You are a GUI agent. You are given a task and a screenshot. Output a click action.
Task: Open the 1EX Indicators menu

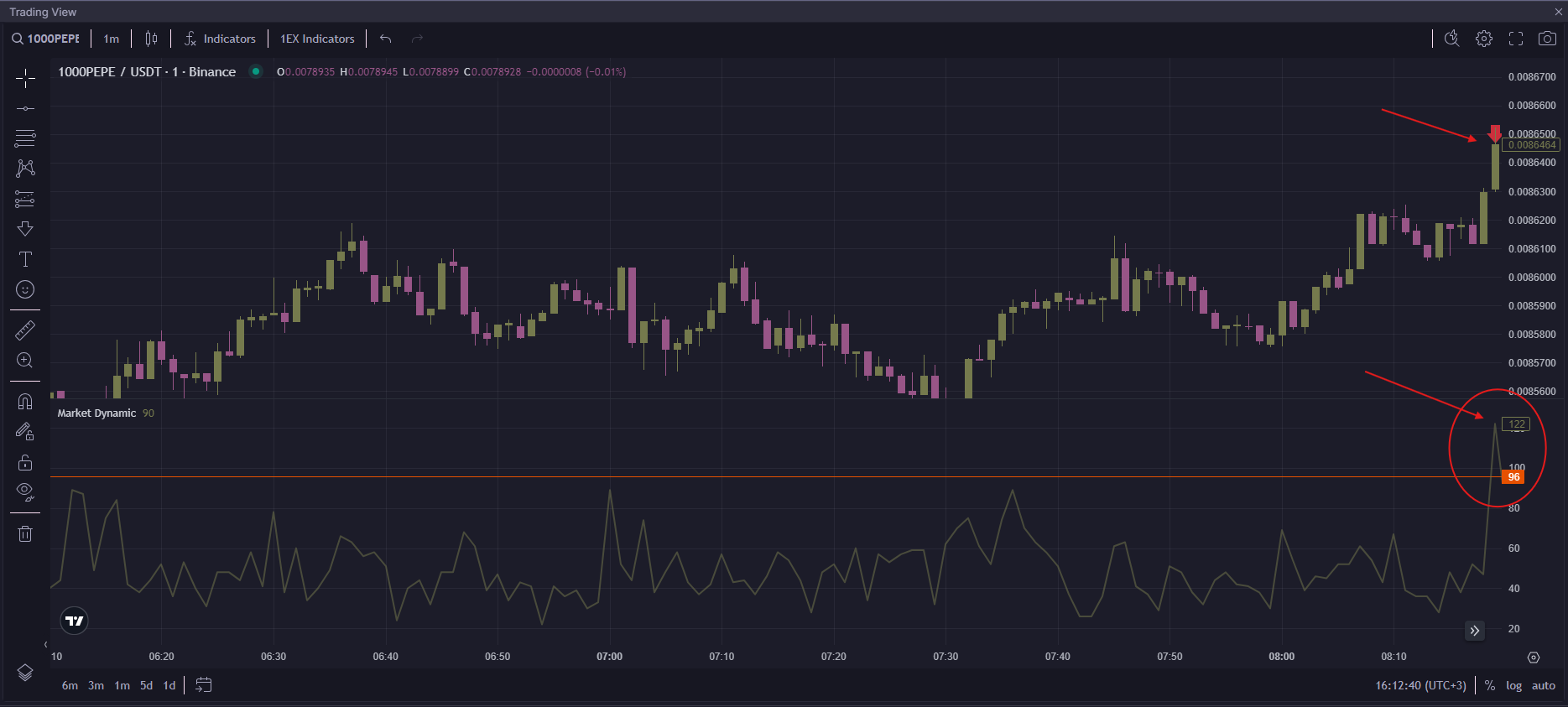coord(317,39)
